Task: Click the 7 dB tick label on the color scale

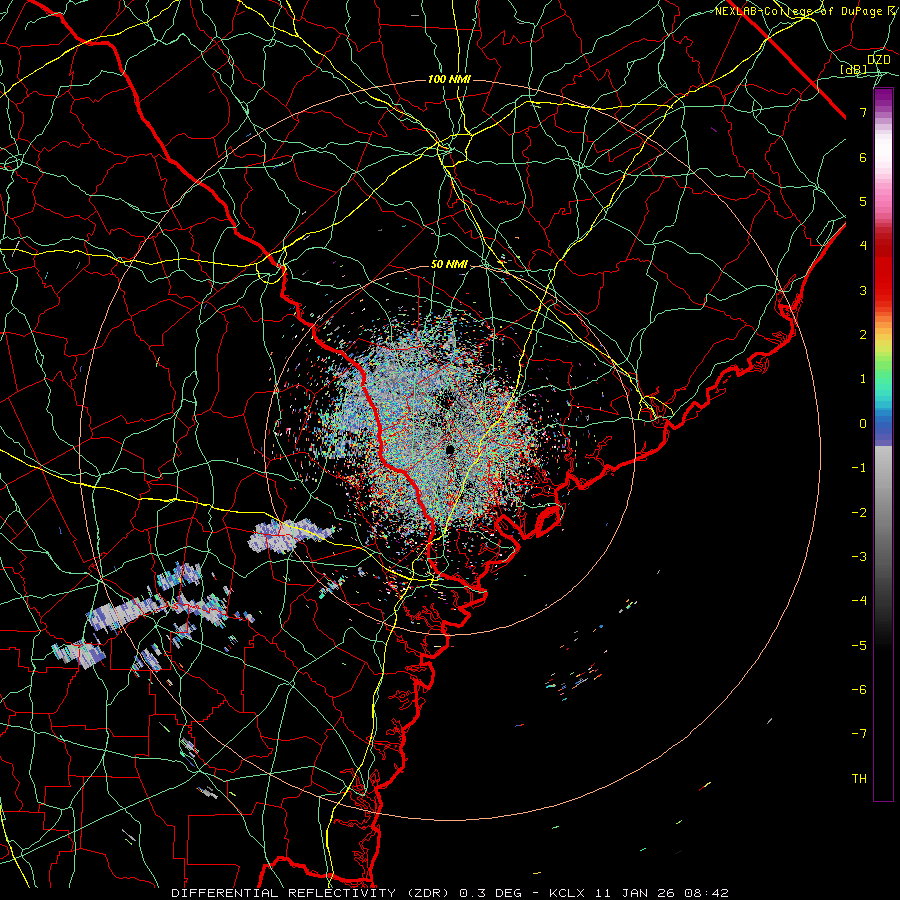Action: [x=863, y=112]
